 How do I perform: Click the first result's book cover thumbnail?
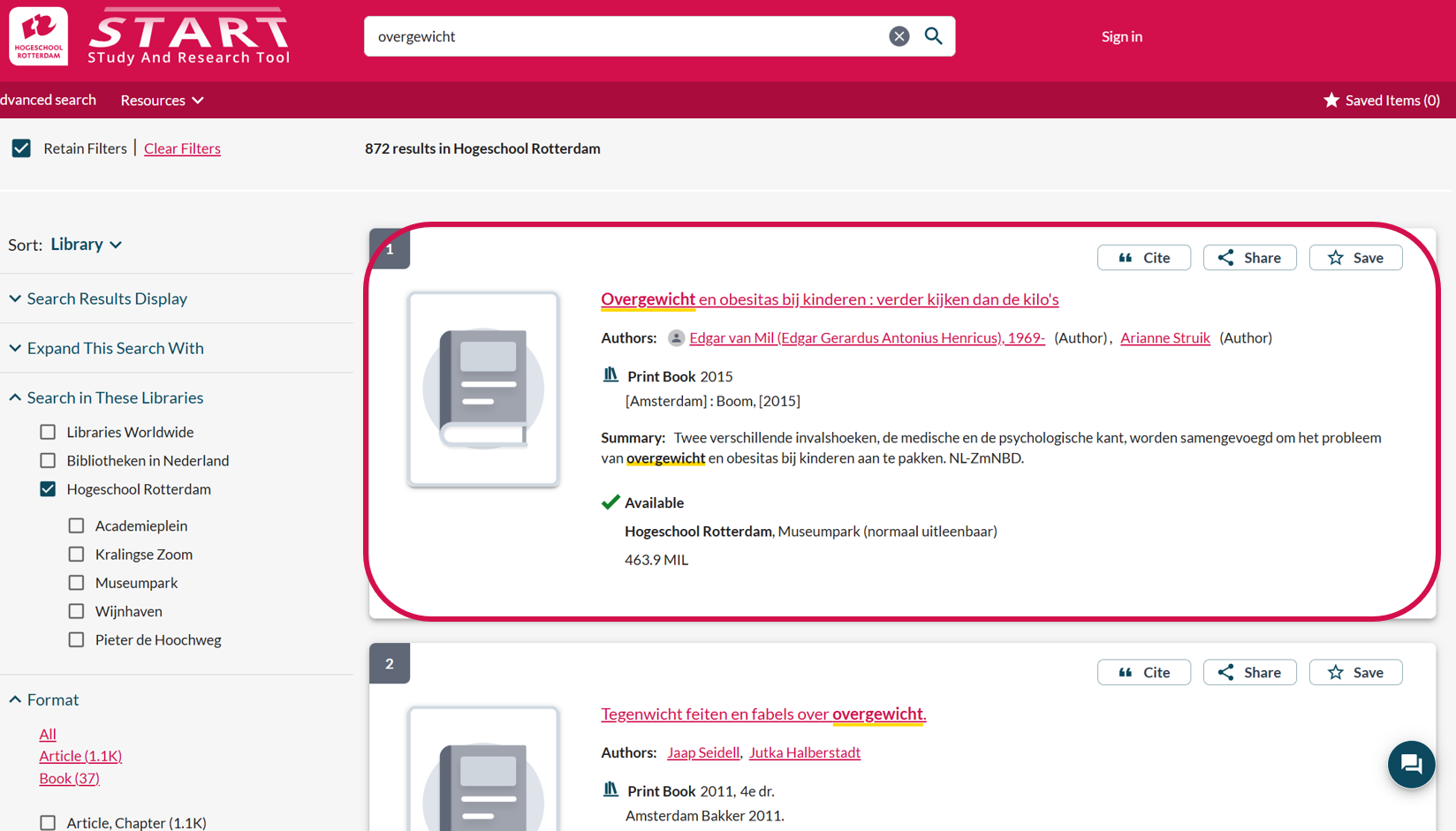483,389
